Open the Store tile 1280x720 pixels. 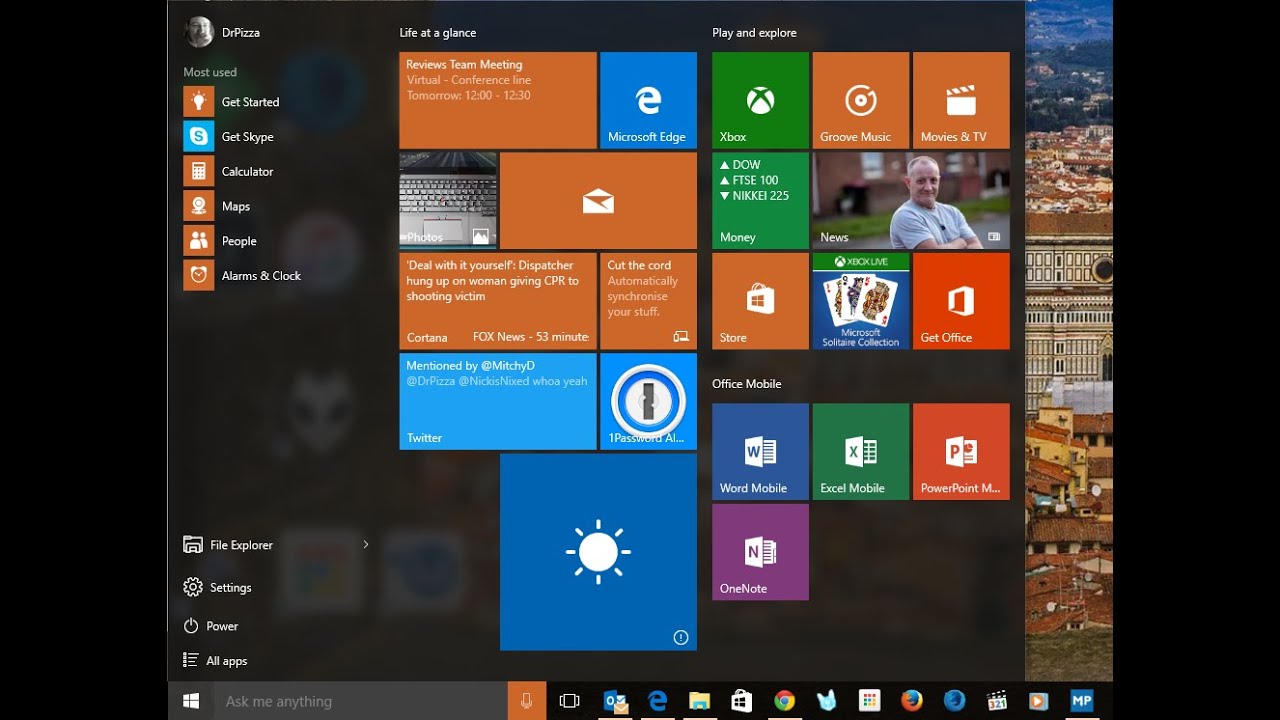(760, 301)
